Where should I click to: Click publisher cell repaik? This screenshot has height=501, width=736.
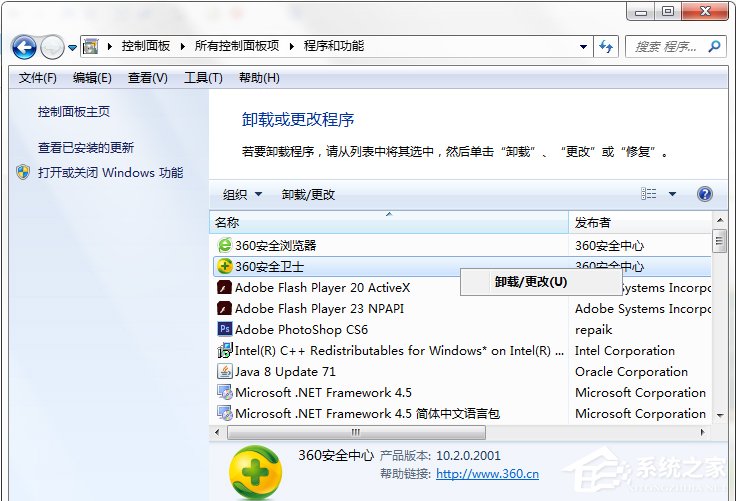click(x=593, y=330)
